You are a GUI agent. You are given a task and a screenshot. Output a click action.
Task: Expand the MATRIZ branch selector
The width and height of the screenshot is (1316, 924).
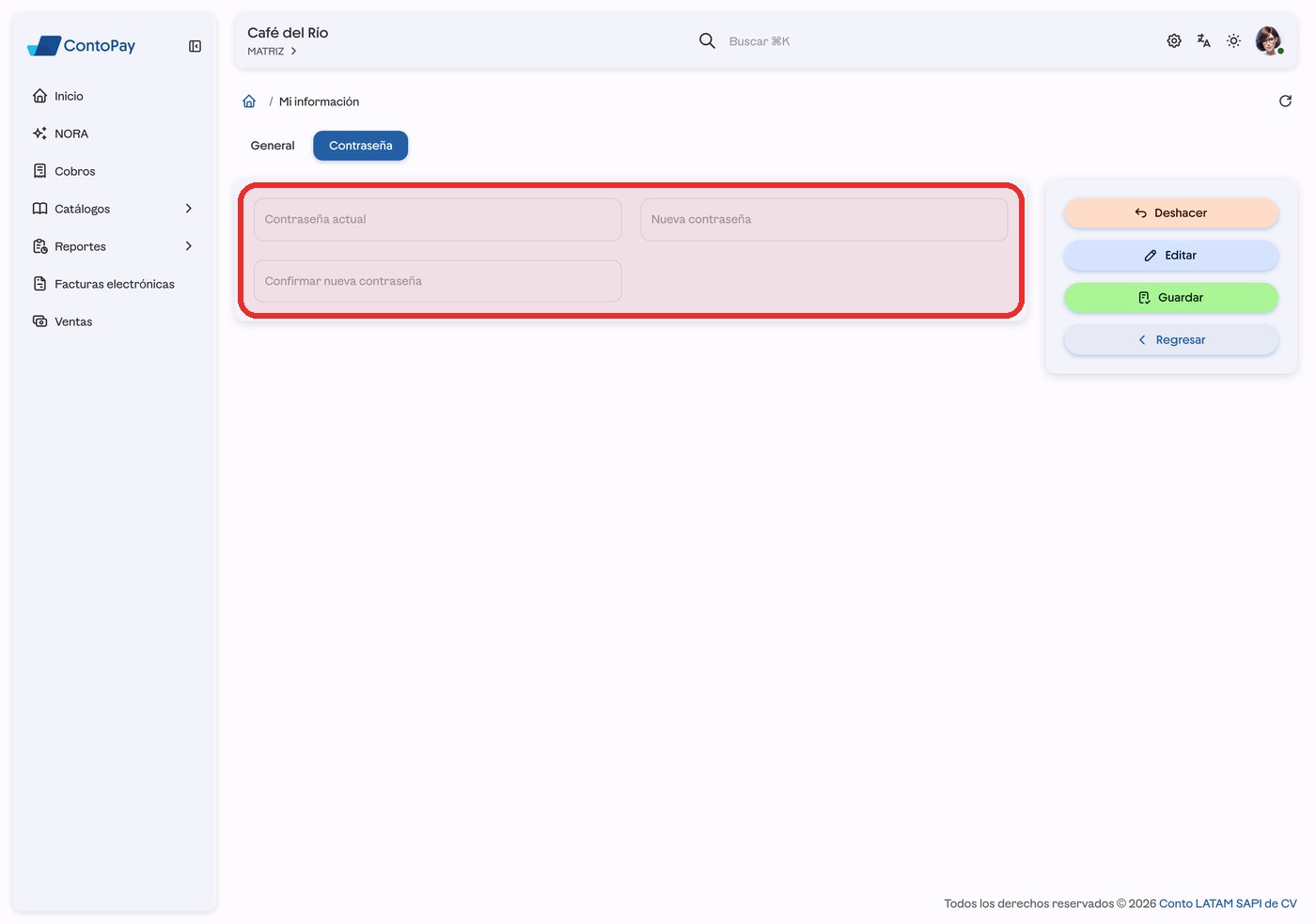pyautogui.click(x=273, y=52)
